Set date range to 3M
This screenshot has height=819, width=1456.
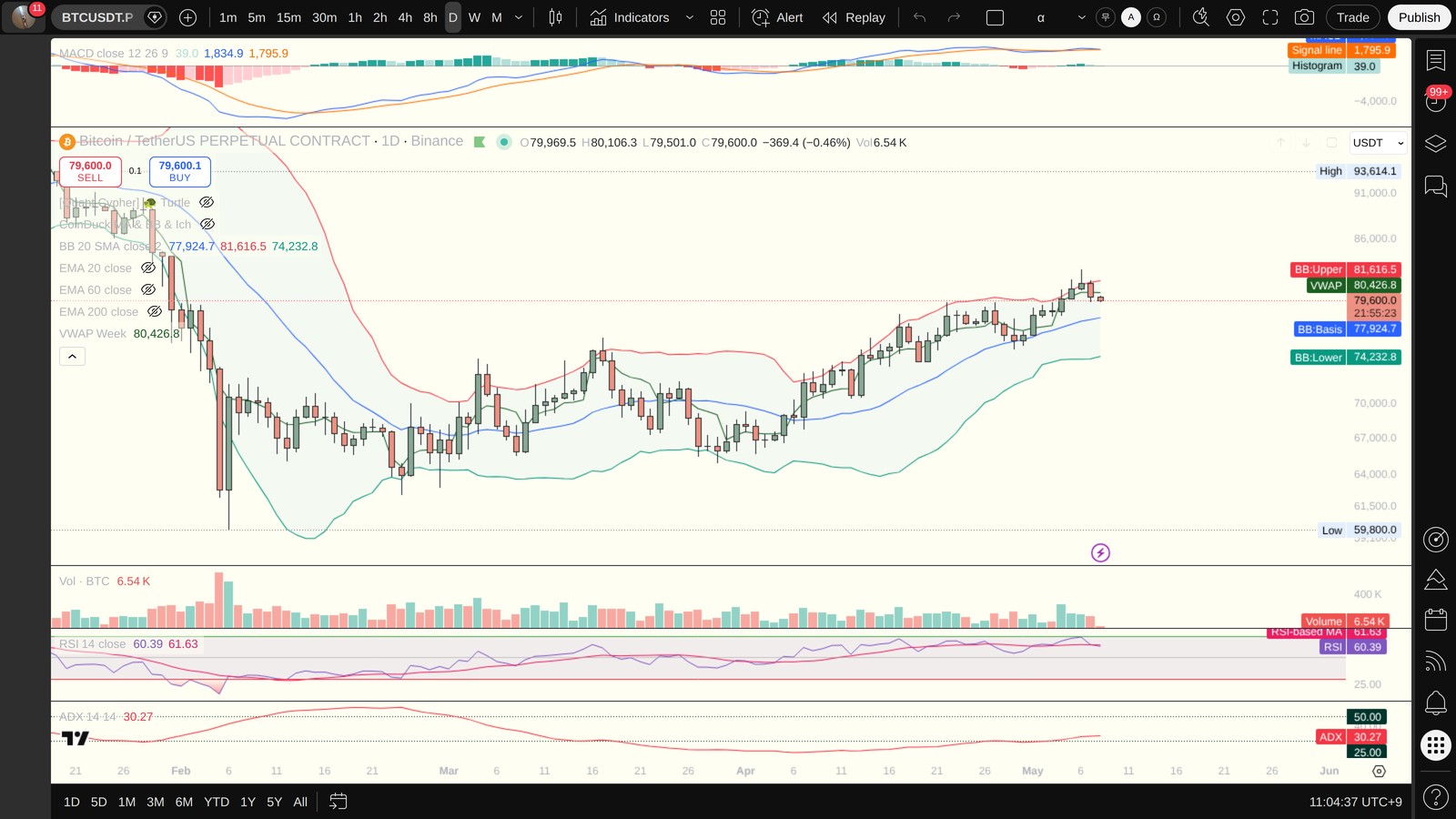click(x=156, y=802)
